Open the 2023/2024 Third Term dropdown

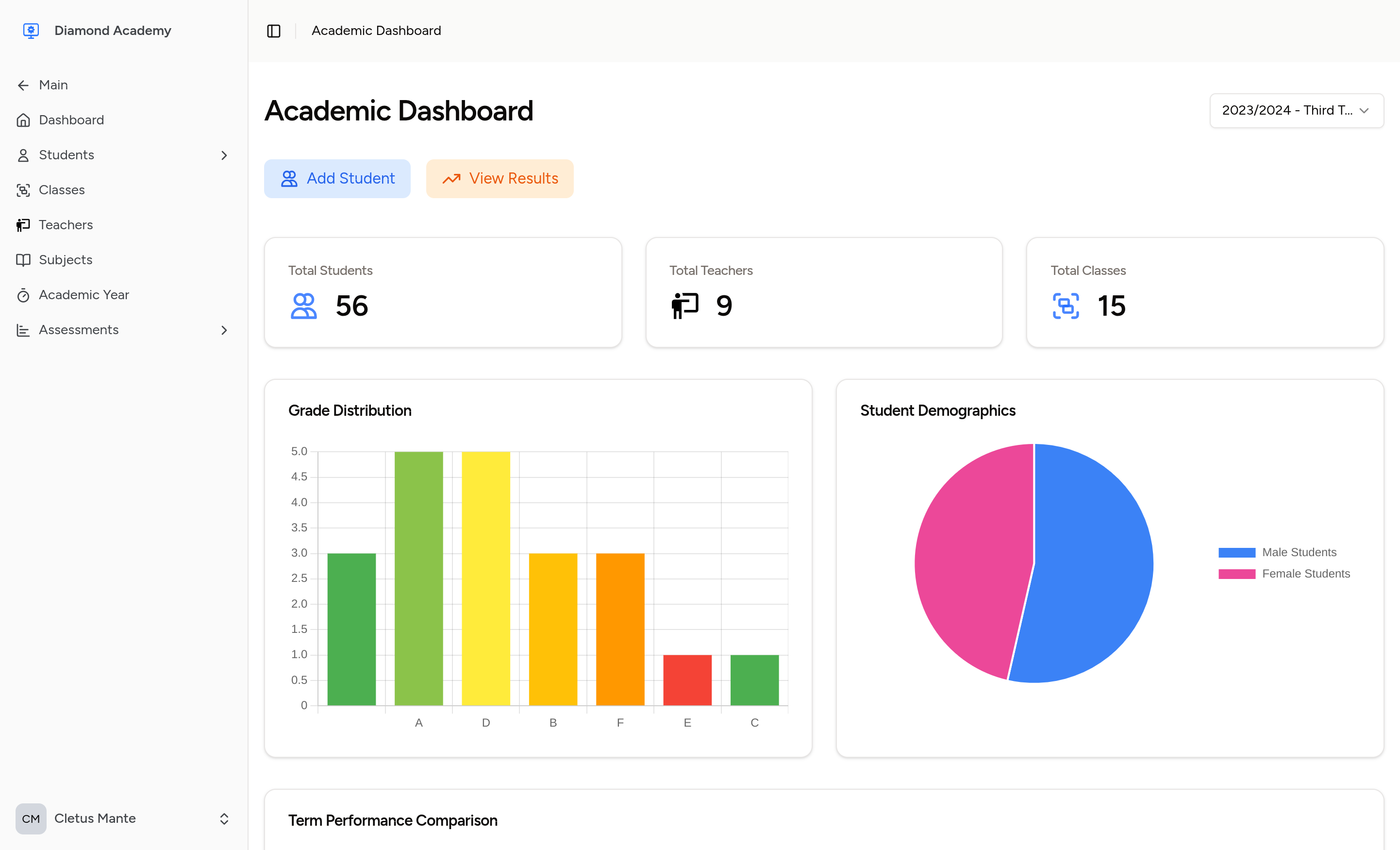pos(1297,110)
